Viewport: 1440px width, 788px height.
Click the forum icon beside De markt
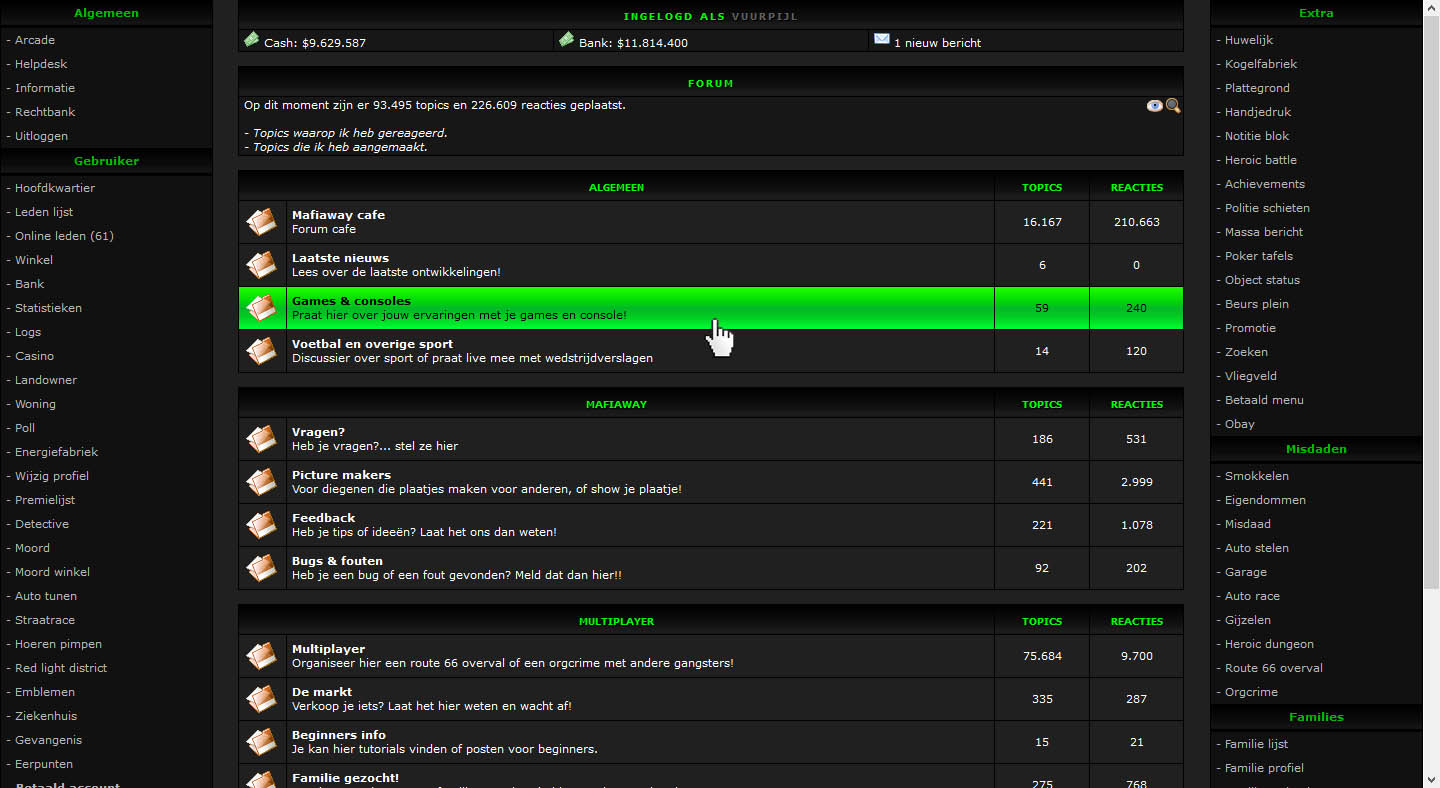(262, 699)
